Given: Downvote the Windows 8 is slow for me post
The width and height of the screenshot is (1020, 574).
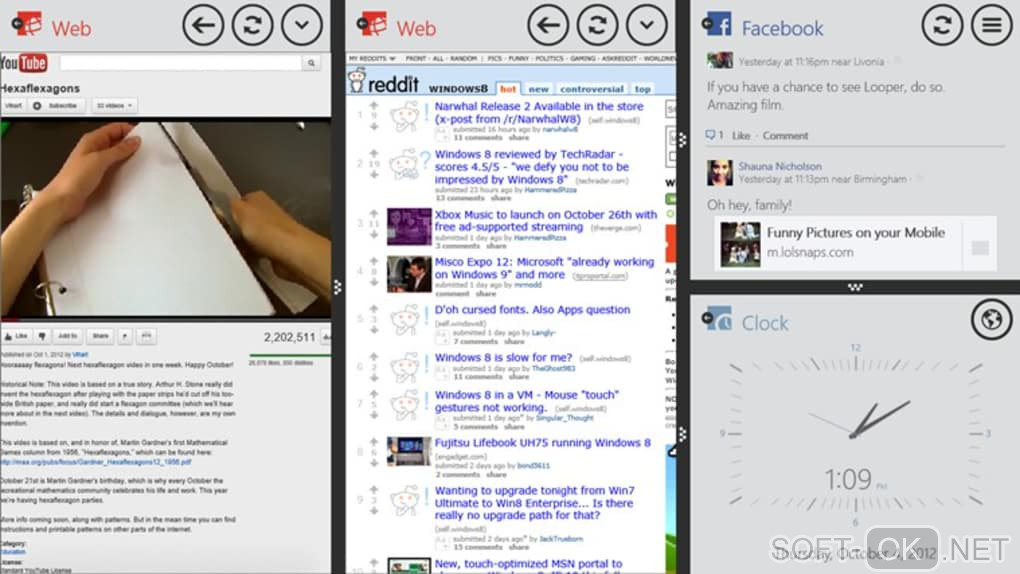Looking at the screenshot, I should [374, 377].
